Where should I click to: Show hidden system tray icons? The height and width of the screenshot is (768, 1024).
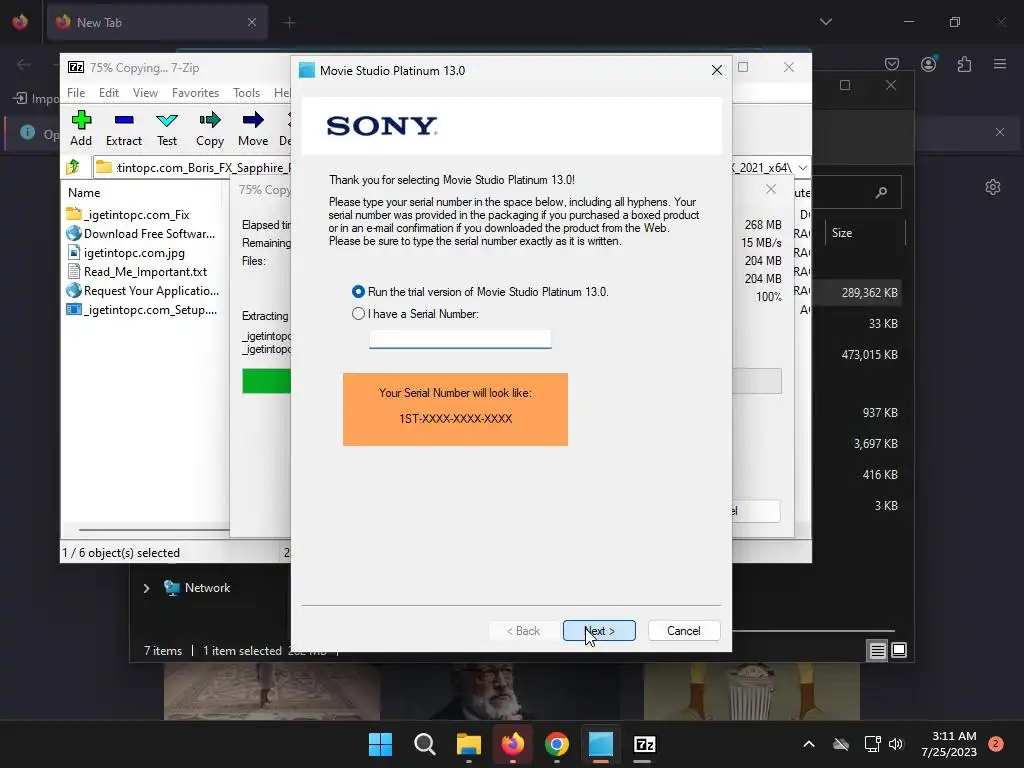(x=808, y=744)
